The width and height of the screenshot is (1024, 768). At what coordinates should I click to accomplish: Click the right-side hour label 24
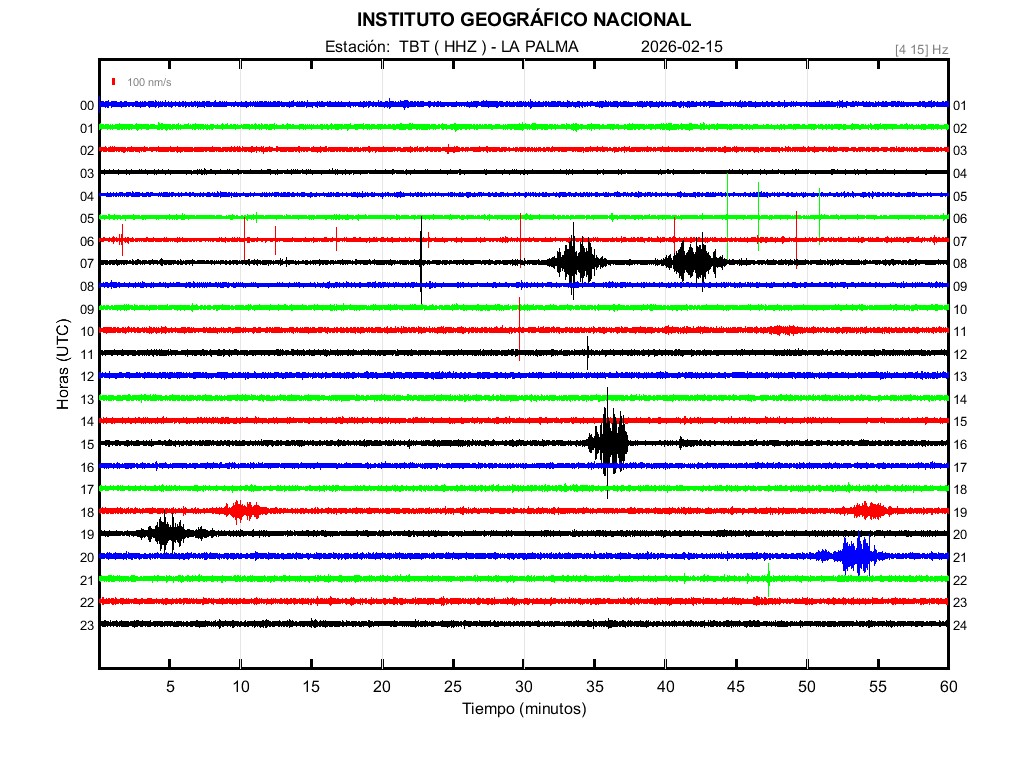pyautogui.click(x=959, y=626)
